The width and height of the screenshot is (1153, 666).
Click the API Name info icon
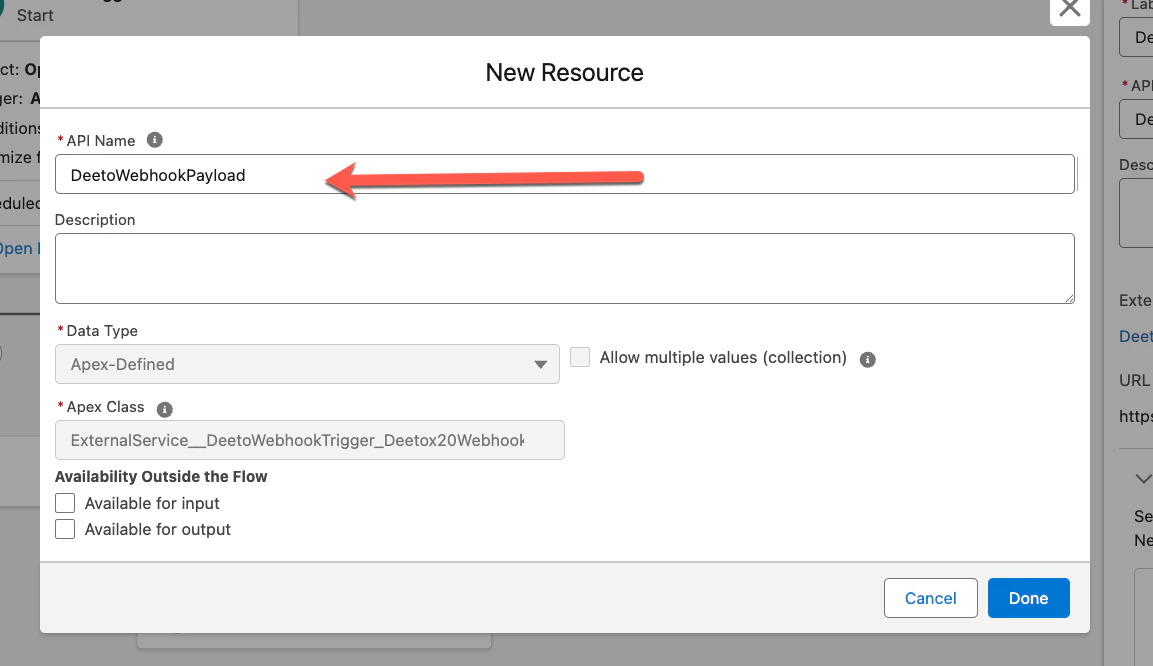(x=154, y=140)
